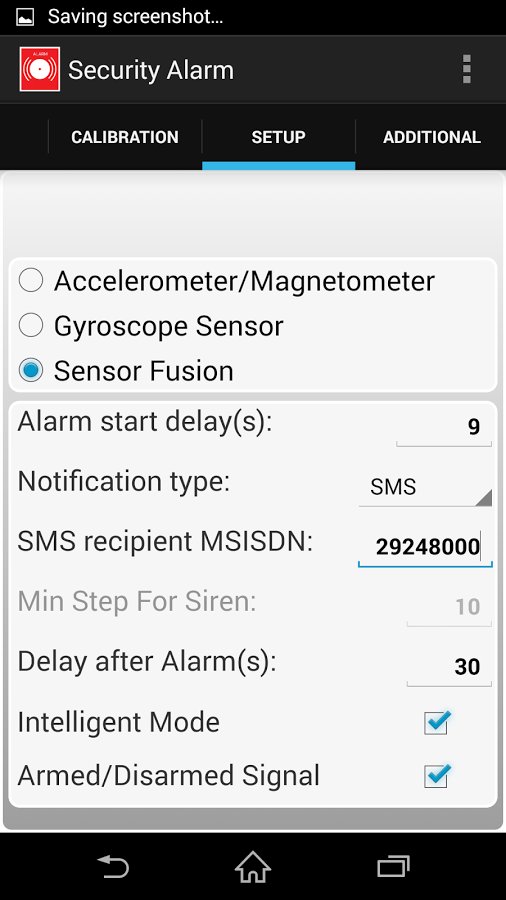Screen dimensions: 506x900
Task: Toggle the Intelligent Mode checkbox
Action: pos(437,722)
